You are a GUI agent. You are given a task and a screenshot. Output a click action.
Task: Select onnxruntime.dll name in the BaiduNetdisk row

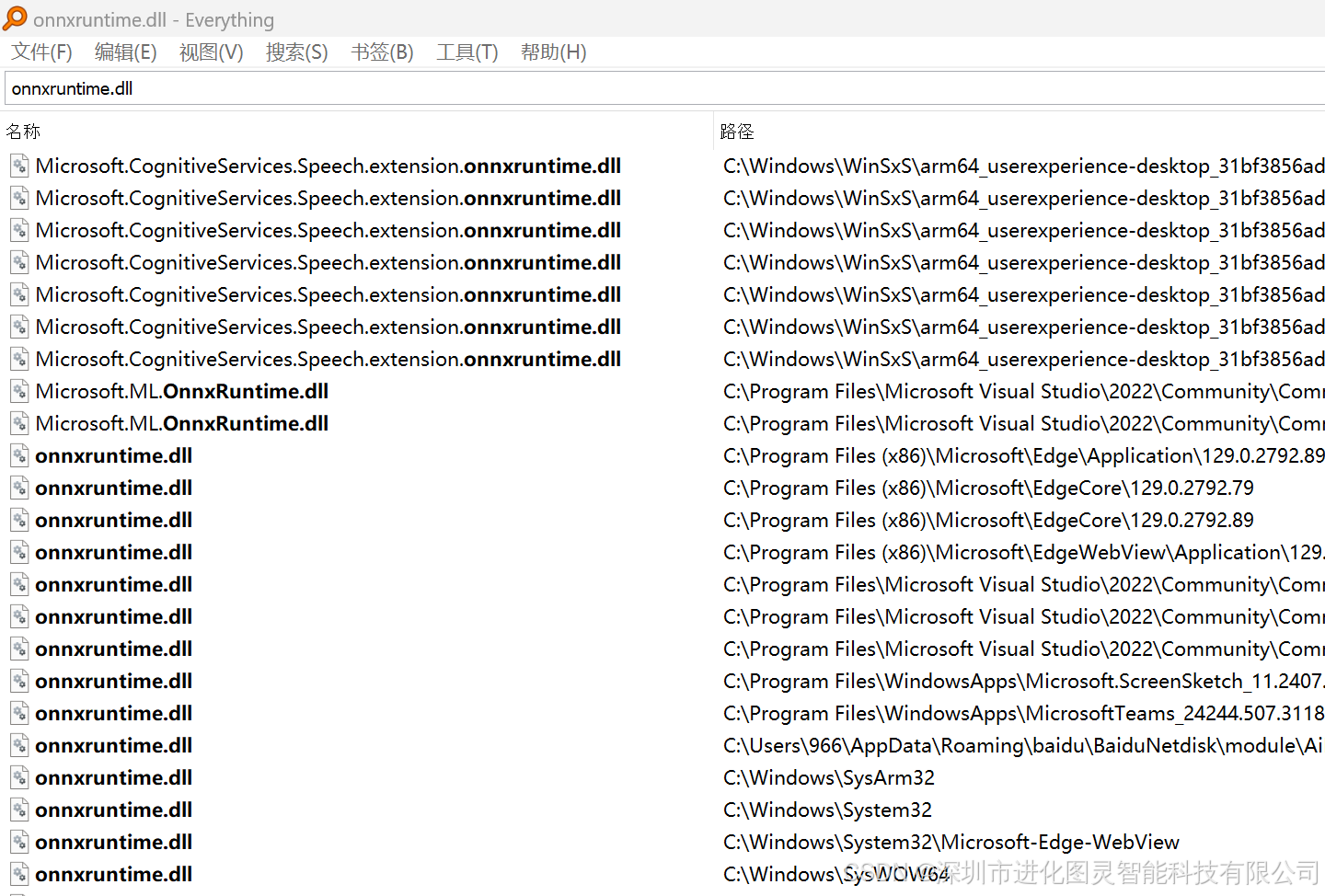(x=114, y=745)
